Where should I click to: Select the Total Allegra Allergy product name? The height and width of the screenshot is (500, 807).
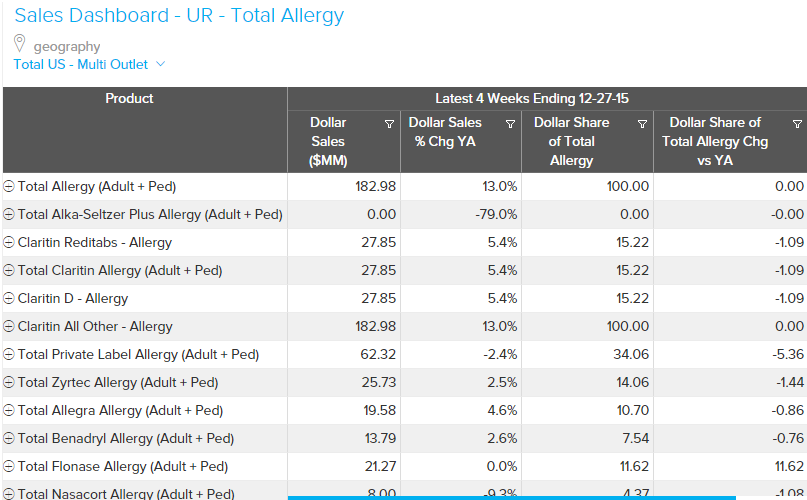pyautogui.click(x=120, y=411)
